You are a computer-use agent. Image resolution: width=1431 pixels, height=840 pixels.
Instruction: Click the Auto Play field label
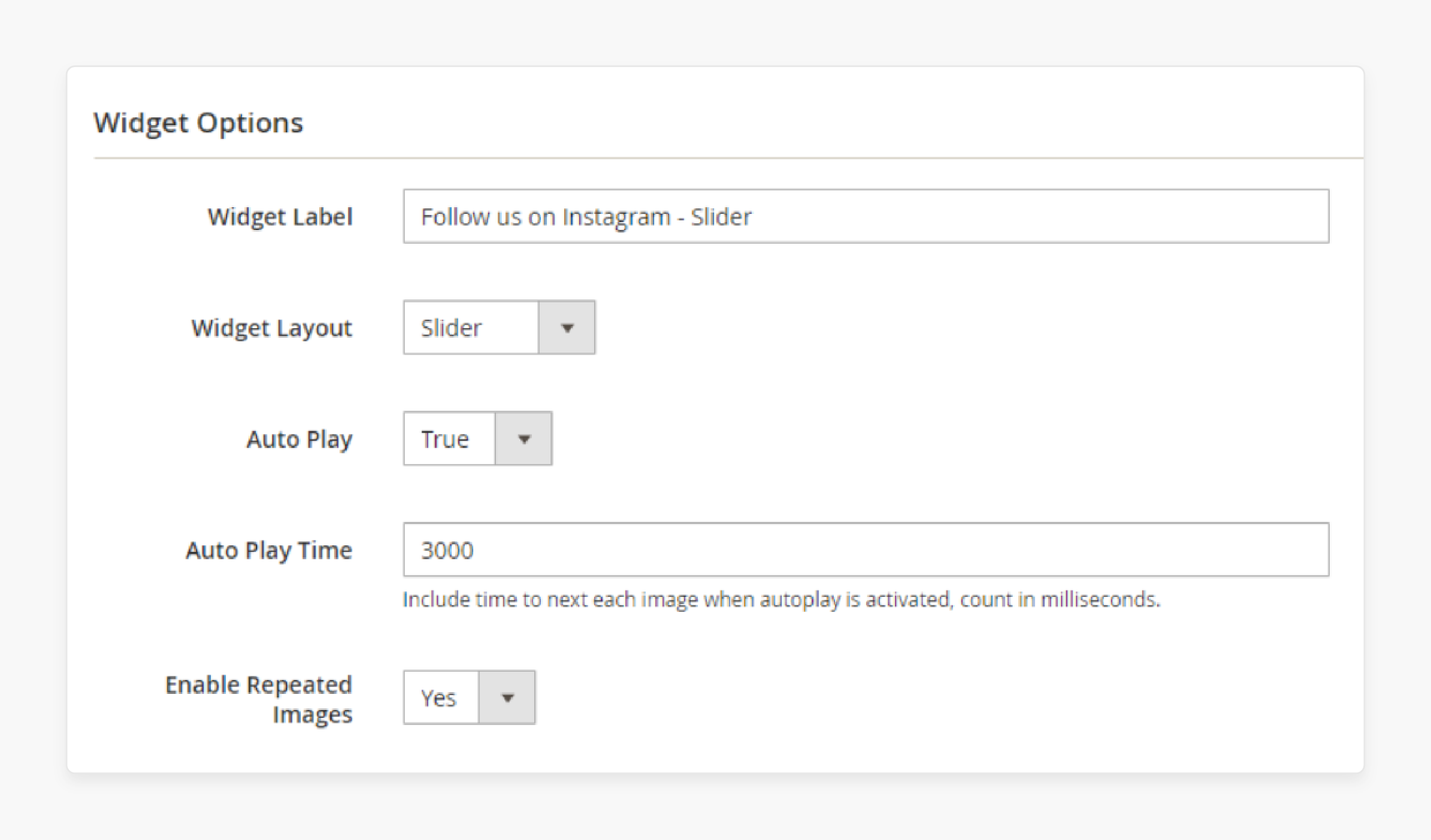(299, 439)
